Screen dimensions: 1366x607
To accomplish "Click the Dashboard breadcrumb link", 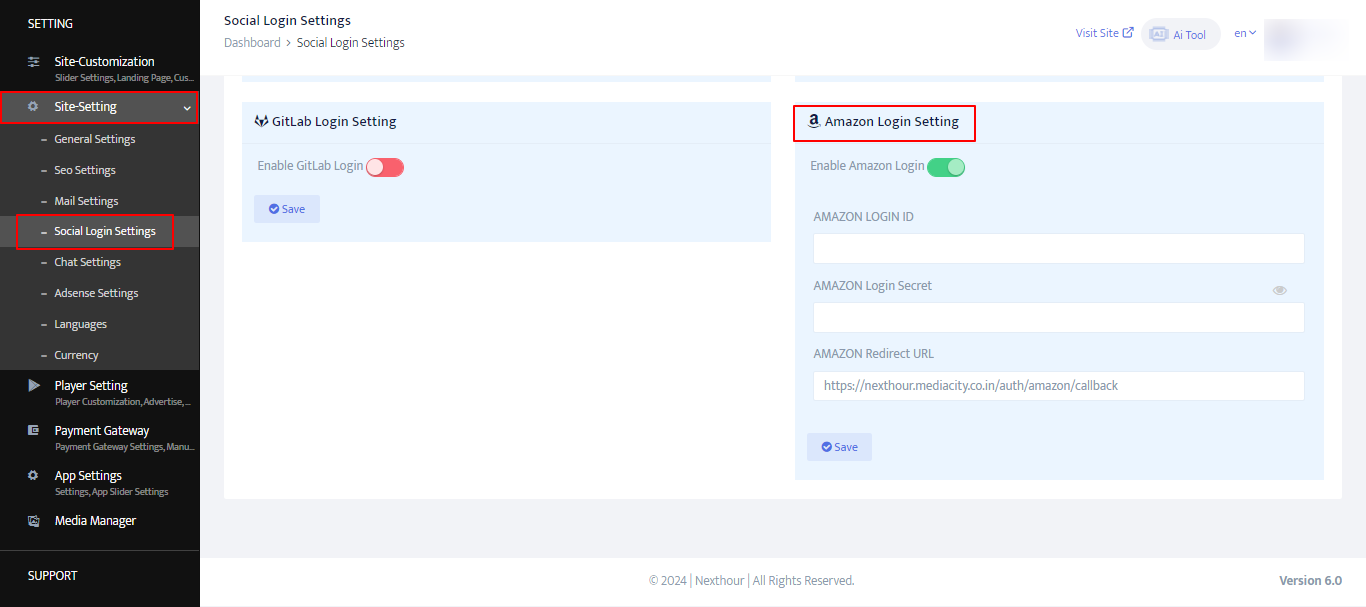I will (x=252, y=43).
